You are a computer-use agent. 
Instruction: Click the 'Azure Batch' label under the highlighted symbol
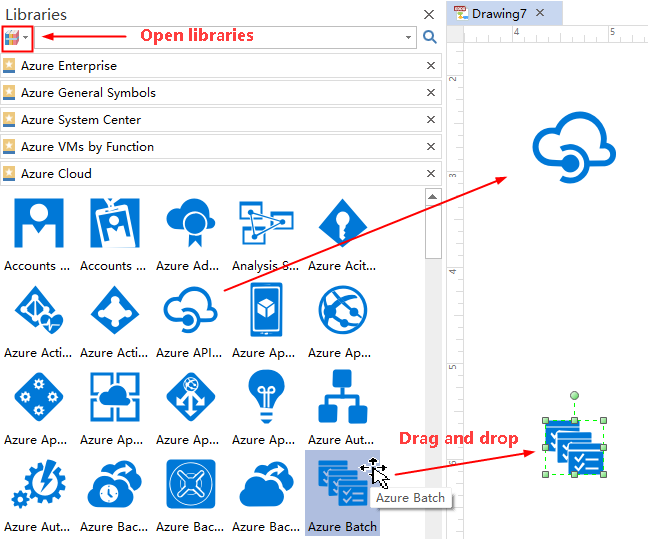343,527
